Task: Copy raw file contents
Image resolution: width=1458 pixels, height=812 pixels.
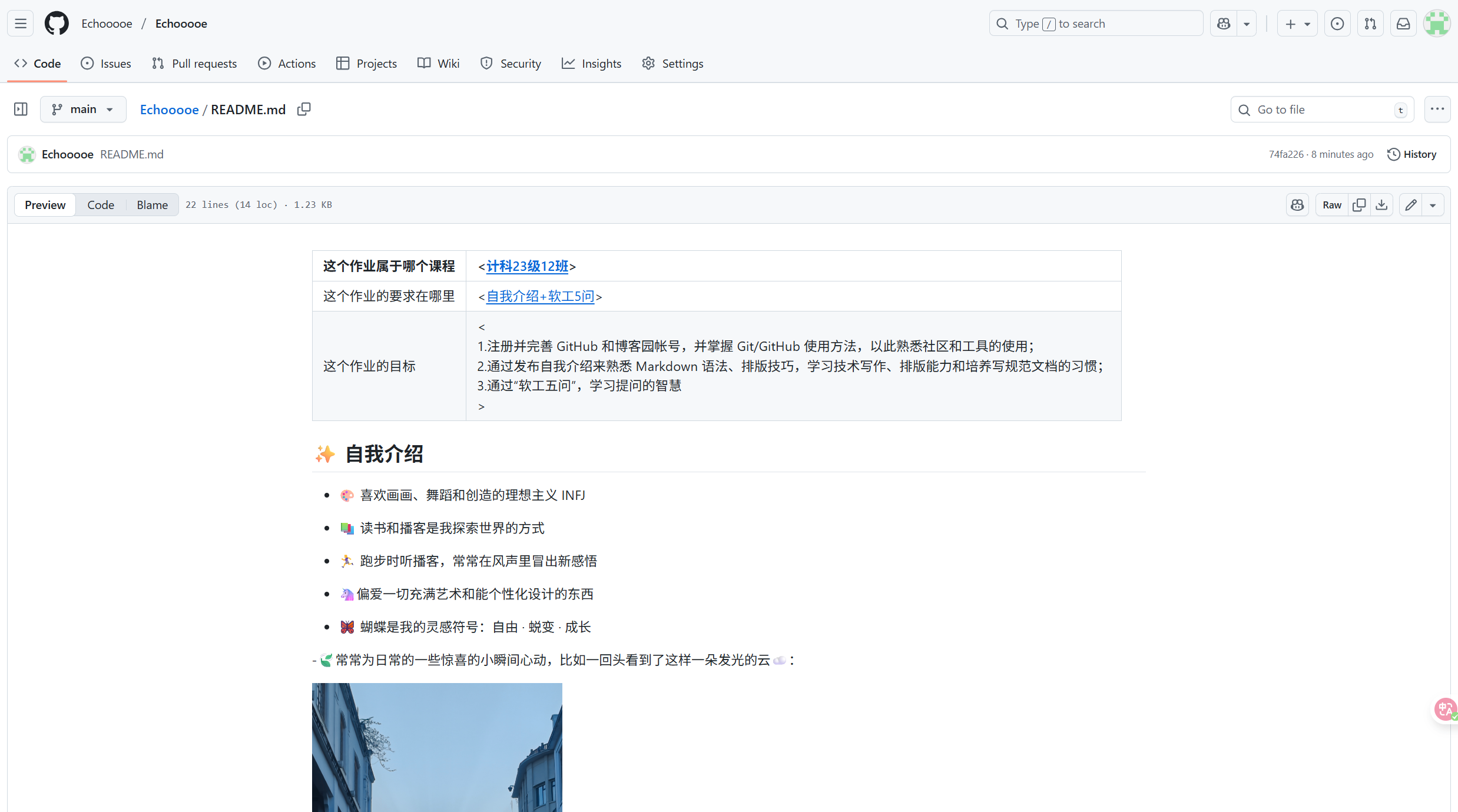Action: pos(1359,205)
